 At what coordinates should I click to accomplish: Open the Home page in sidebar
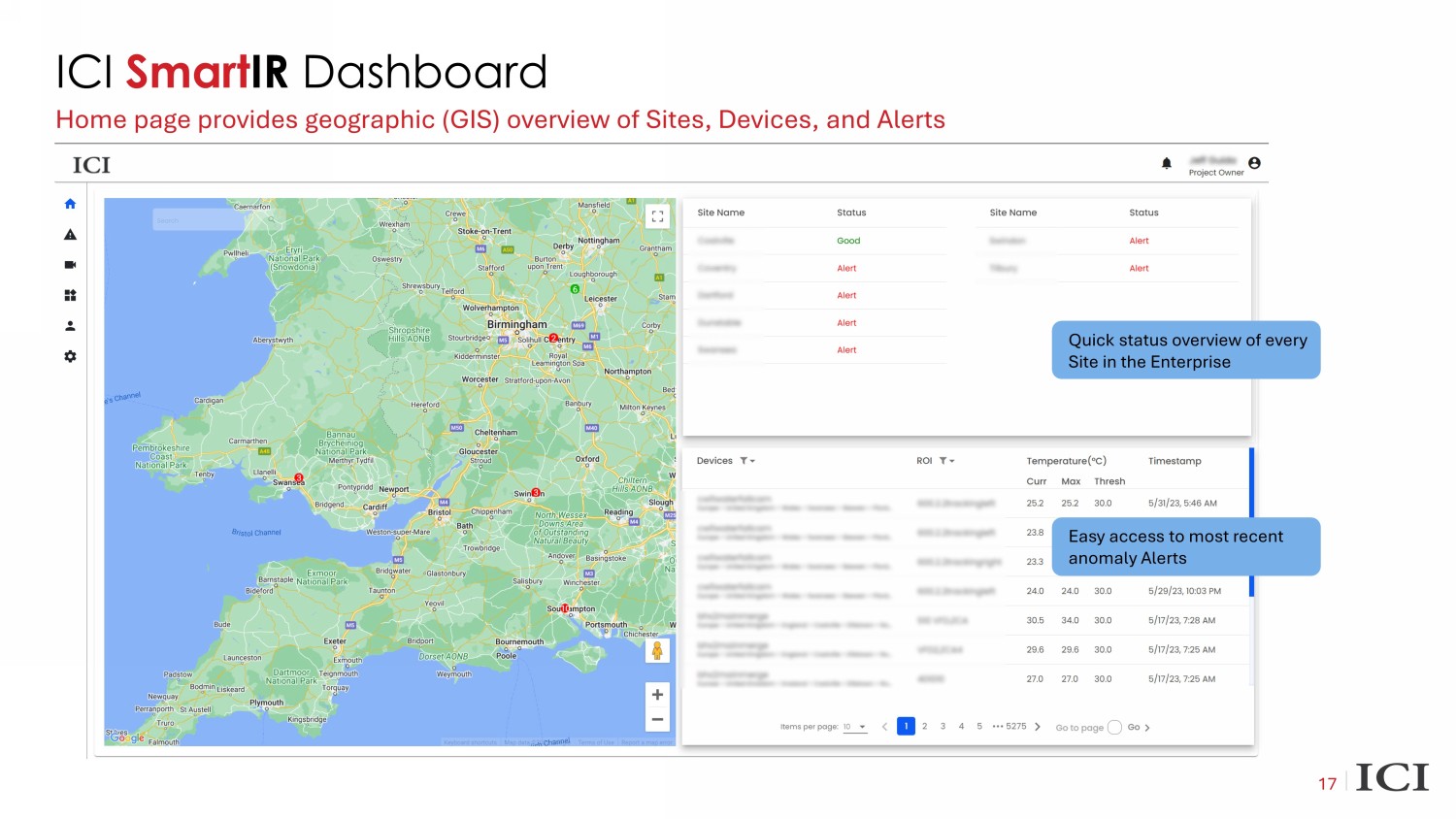[x=70, y=204]
